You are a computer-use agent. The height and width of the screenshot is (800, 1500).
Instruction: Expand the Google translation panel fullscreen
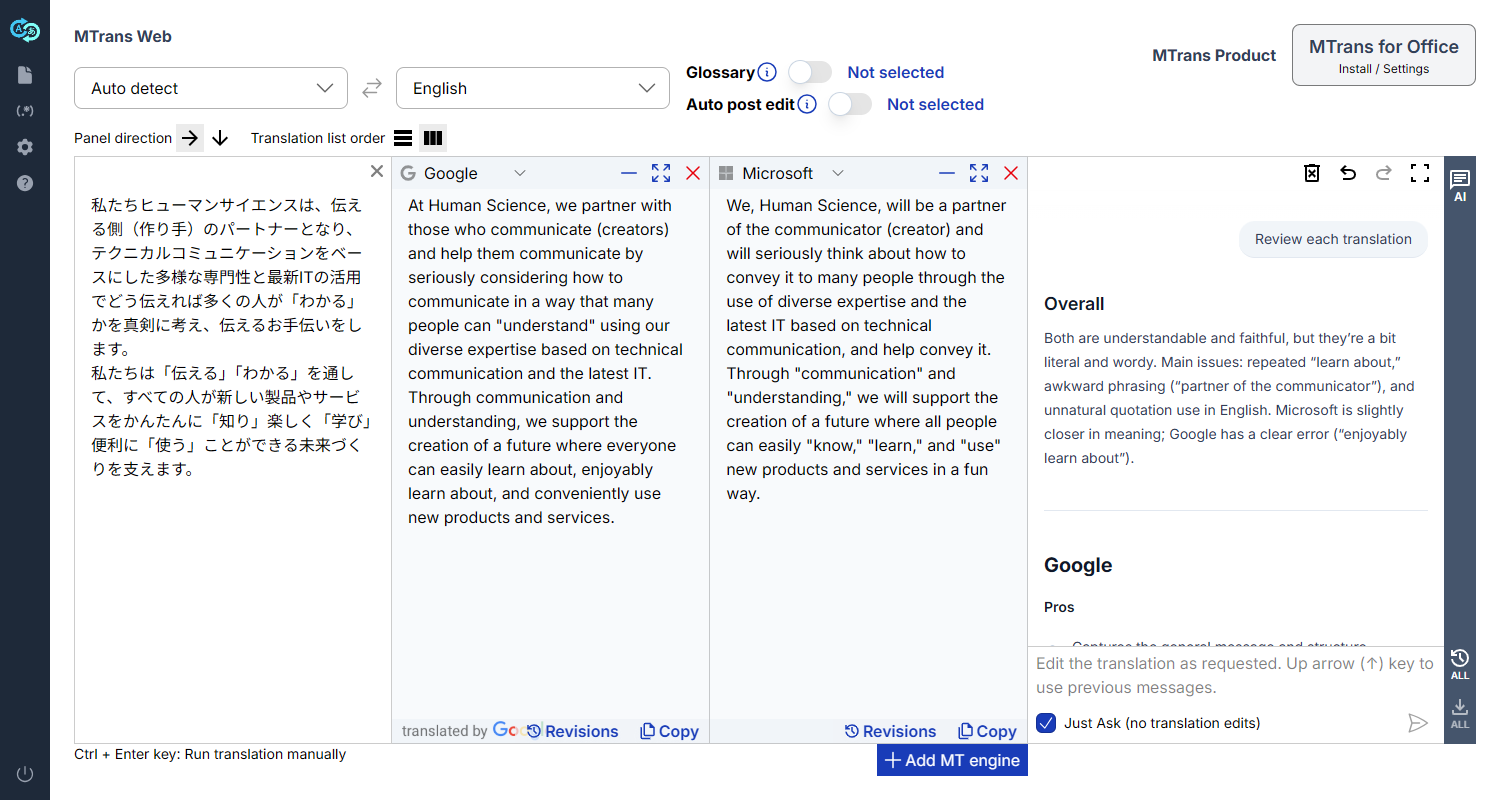click(x=661, y=173)
